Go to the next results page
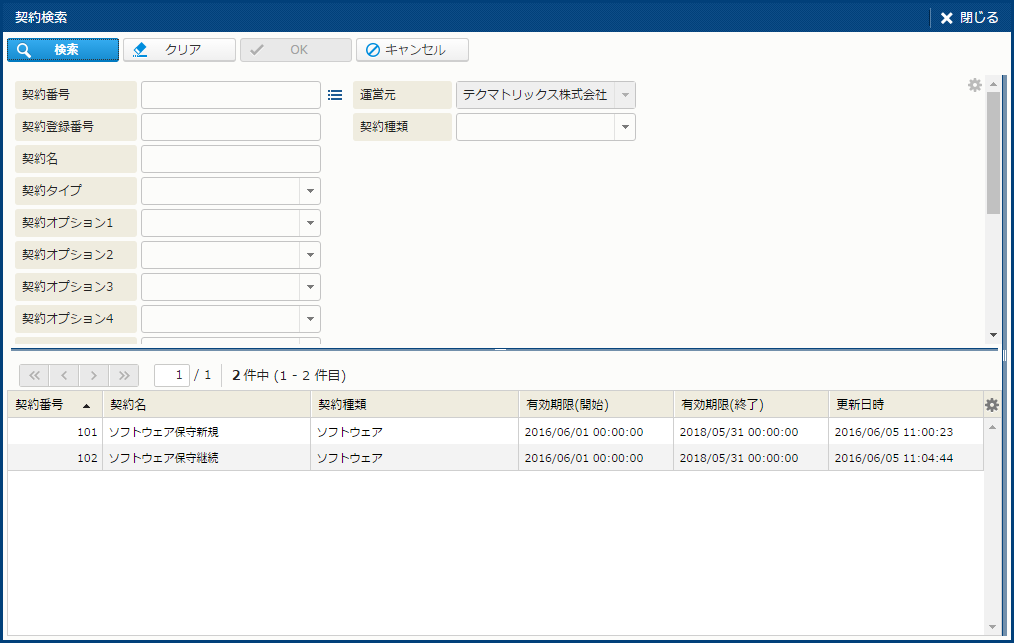1014x643 pixels. click(93, 375)
